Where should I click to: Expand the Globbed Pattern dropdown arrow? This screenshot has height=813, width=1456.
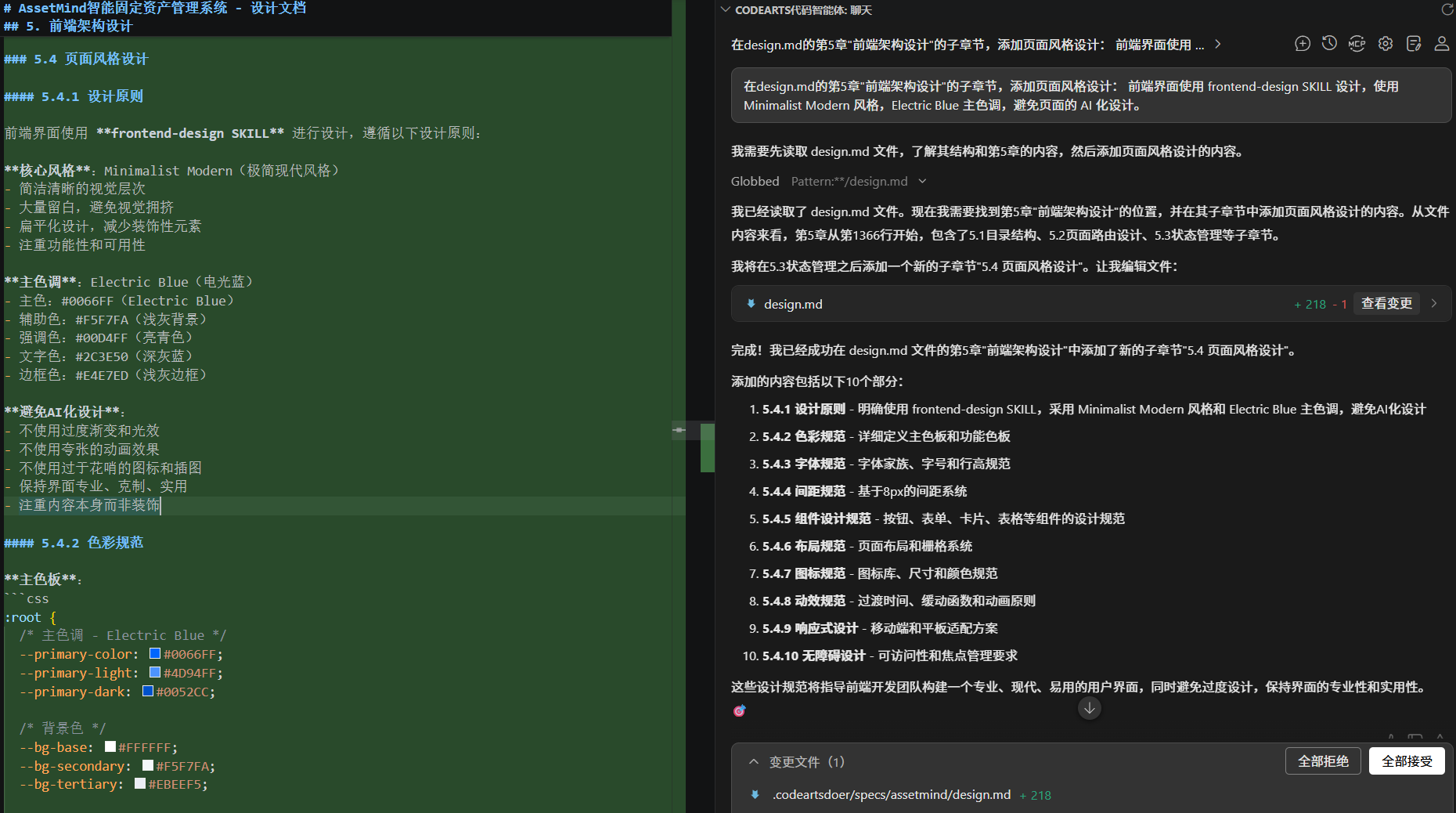922,181
